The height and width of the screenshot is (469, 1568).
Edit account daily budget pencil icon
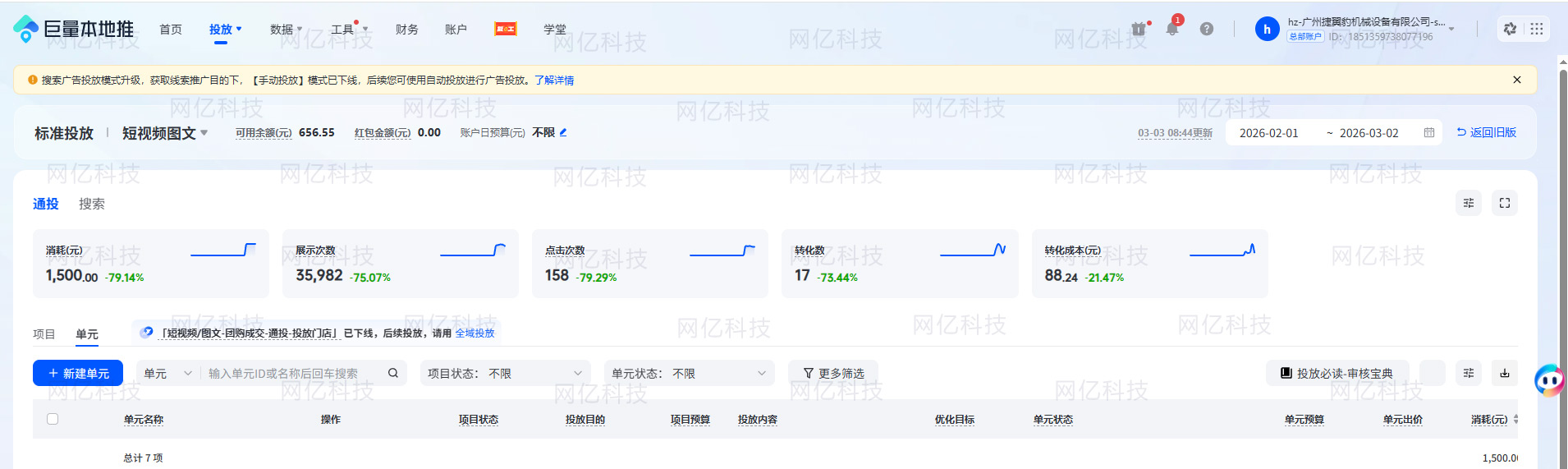tap(563, 132)
